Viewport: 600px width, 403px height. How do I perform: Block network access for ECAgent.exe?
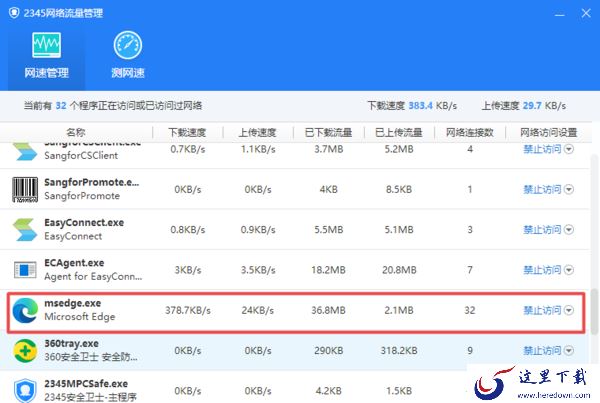pos(542,270)
